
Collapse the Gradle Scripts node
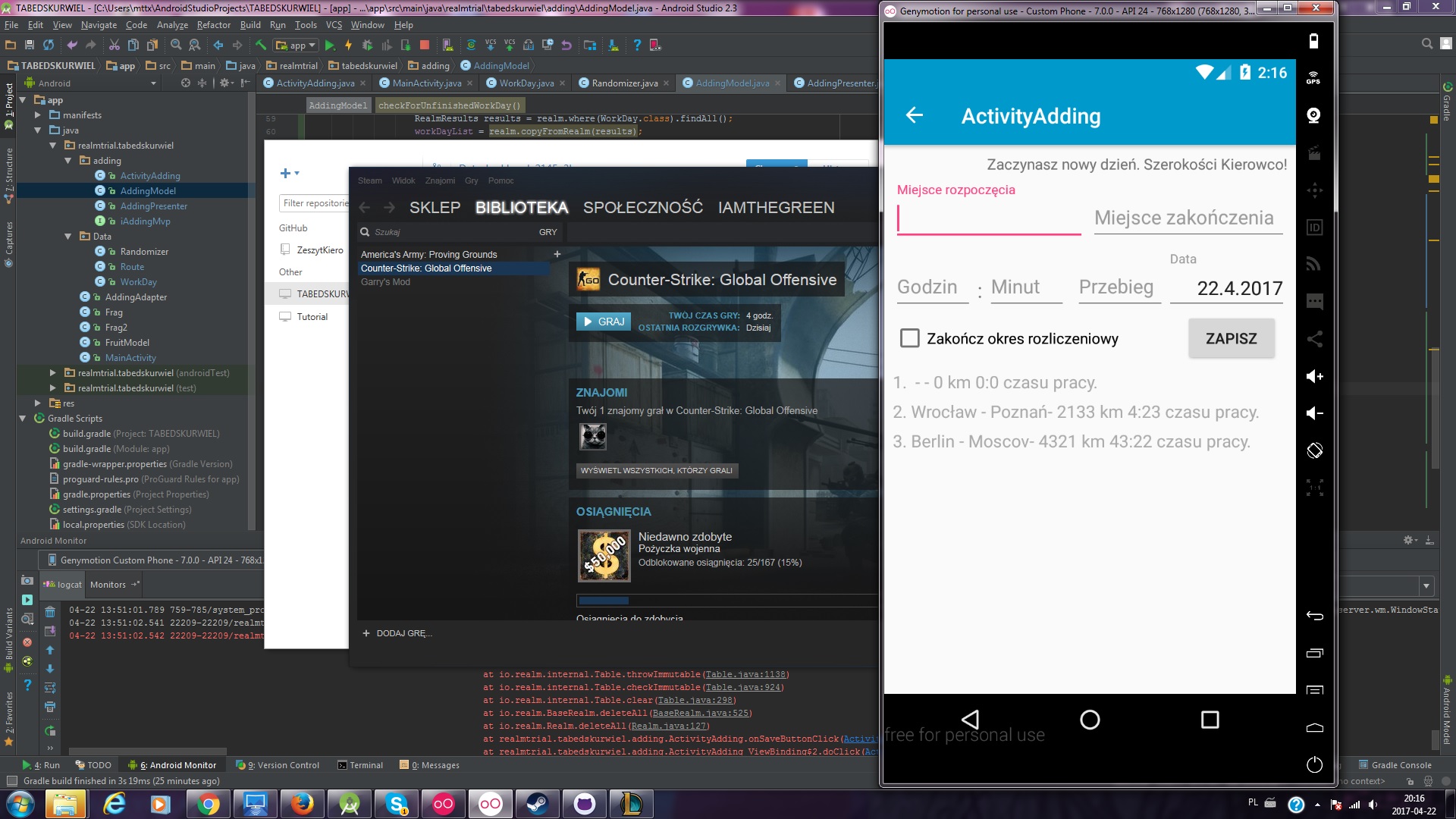[23, 419]
